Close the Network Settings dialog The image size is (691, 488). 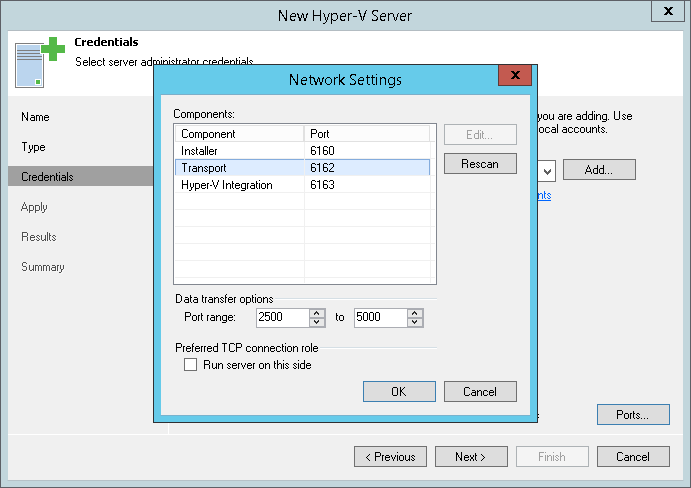[x=514, y=76]
